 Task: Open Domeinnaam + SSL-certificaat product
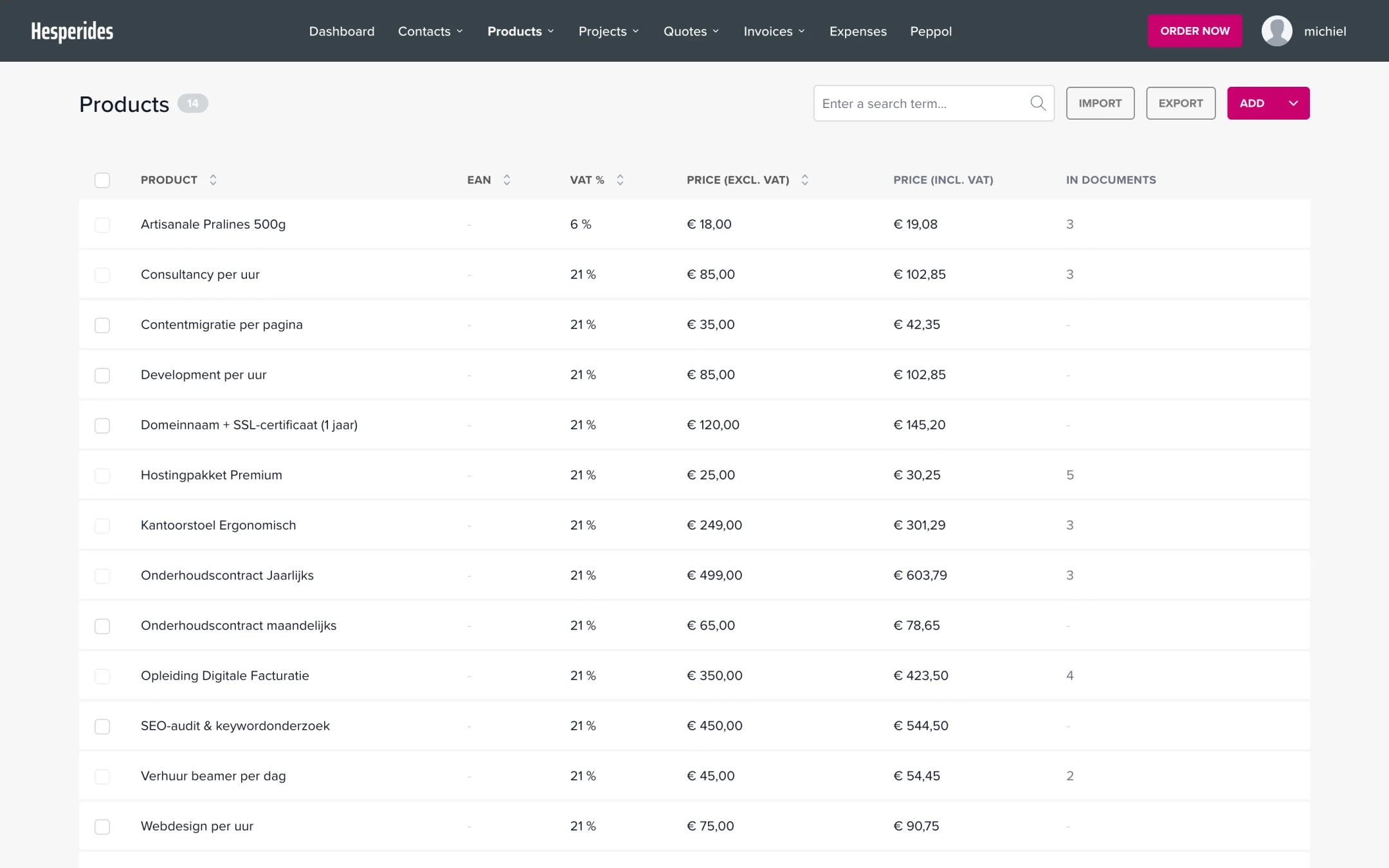pos(249,425)
